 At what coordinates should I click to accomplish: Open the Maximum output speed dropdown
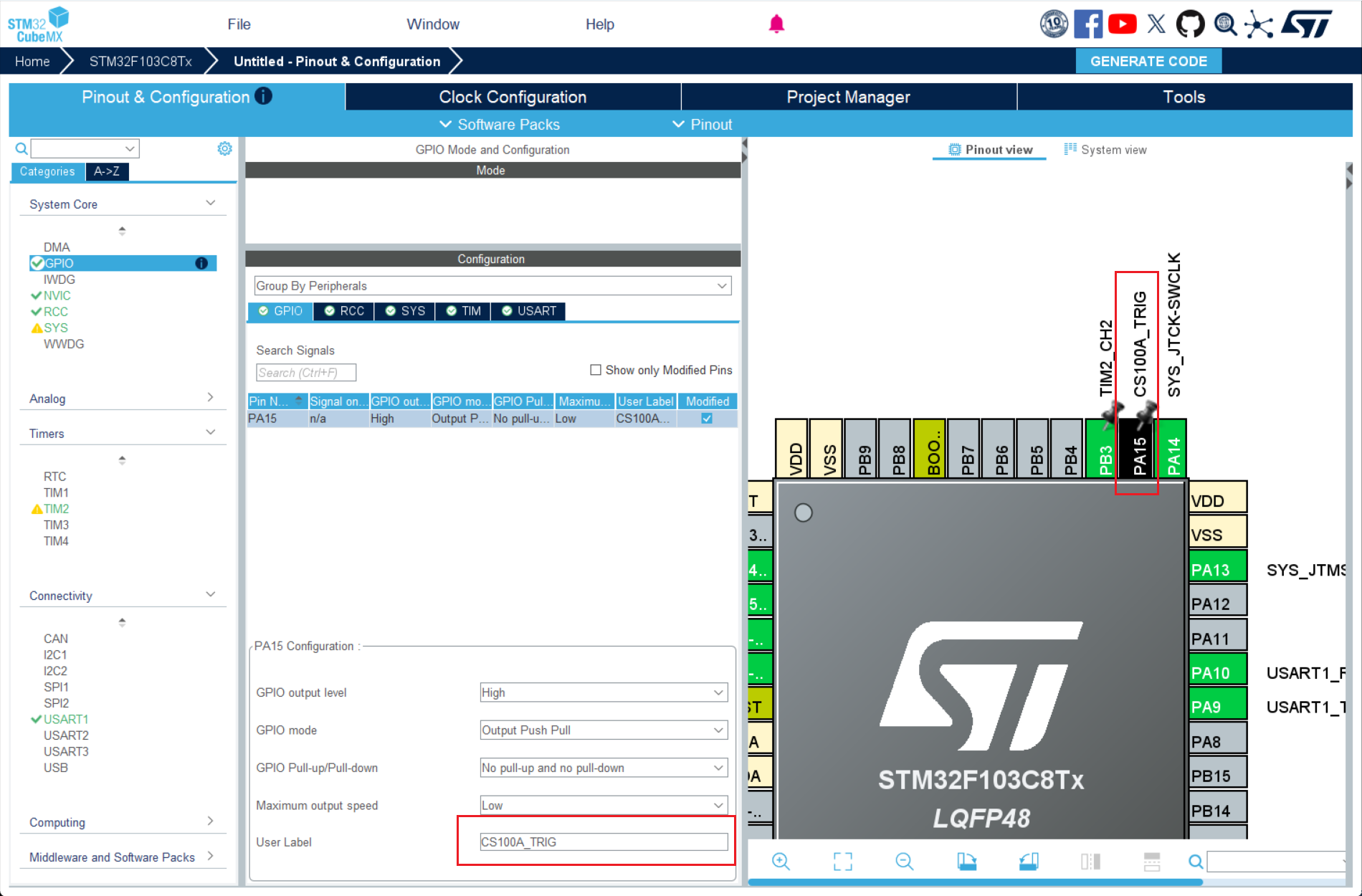(x=604, y=806)
